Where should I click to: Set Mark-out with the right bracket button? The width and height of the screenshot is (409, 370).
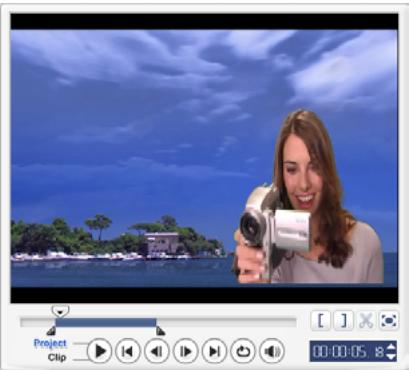[x=344, y=320]
